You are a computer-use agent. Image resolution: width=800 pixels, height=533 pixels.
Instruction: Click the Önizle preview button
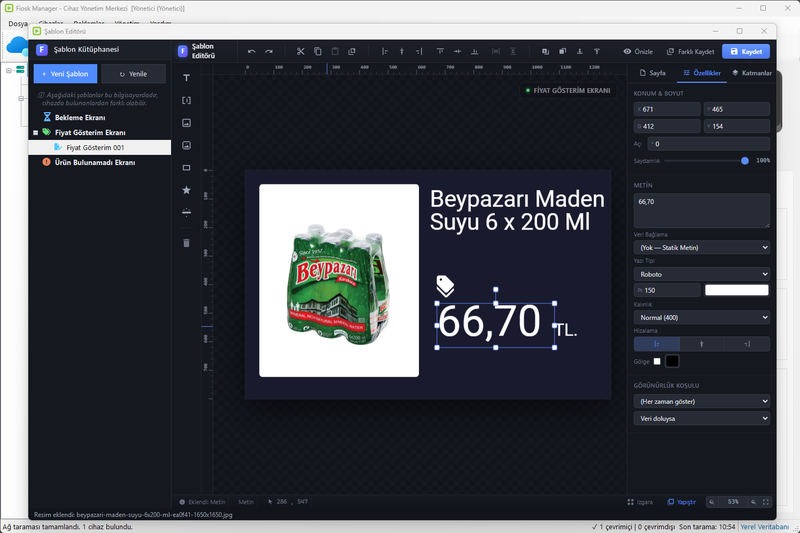coord(638,52)
